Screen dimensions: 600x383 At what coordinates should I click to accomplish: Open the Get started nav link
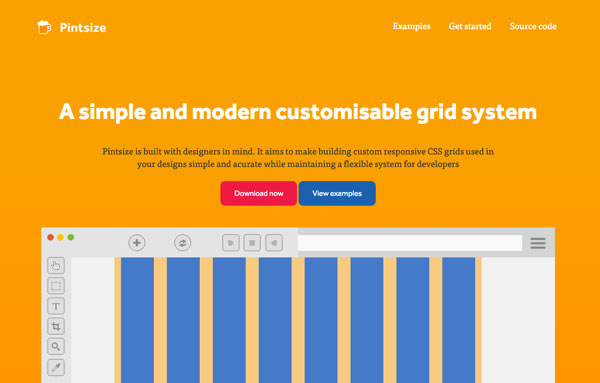[470, 26]
